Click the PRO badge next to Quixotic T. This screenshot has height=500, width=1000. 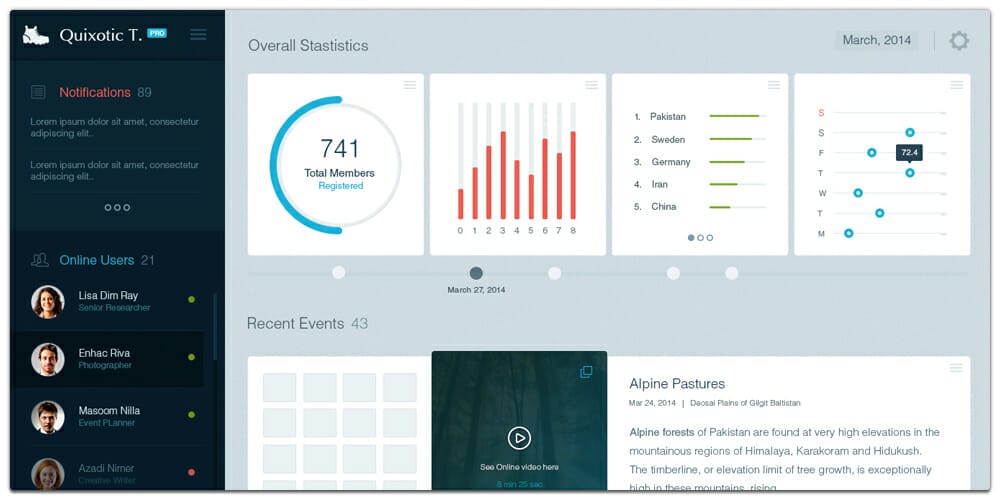pyautogui.click(x=157, y=33)
